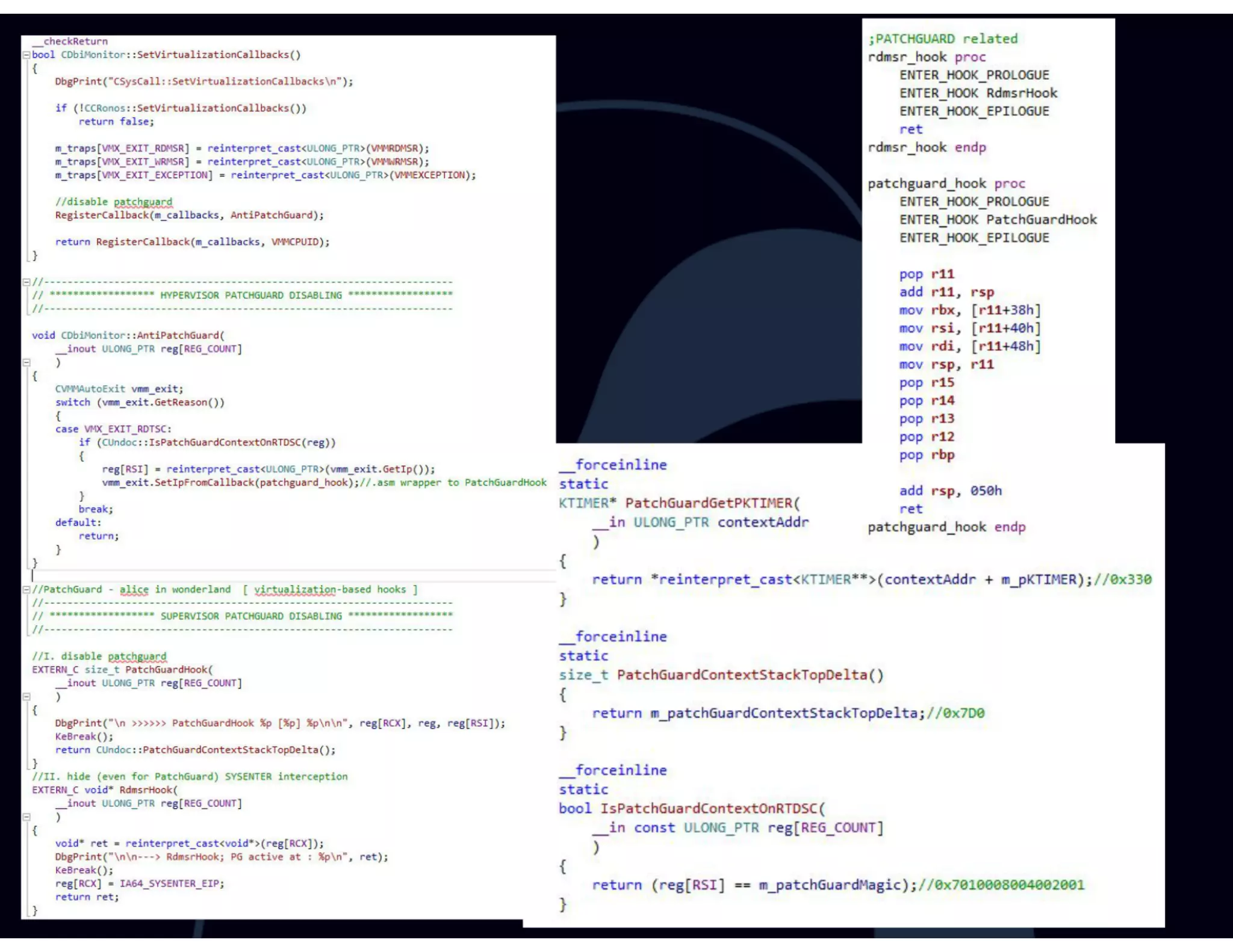Click the 'if (CUndoc::IsPatchGuardContextOnRTDSC(reg))' line
This screenshot has width=1233, height=952.
(207, 442)
